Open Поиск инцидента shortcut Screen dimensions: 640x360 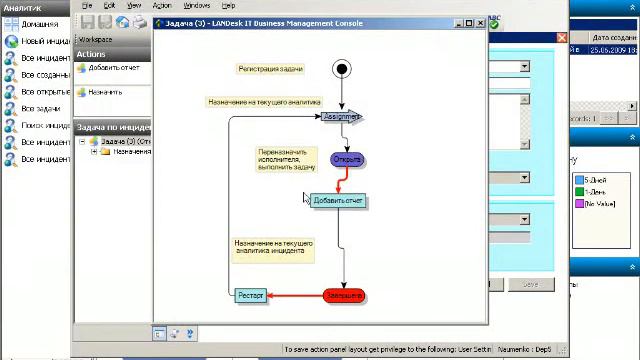point(38,125)
